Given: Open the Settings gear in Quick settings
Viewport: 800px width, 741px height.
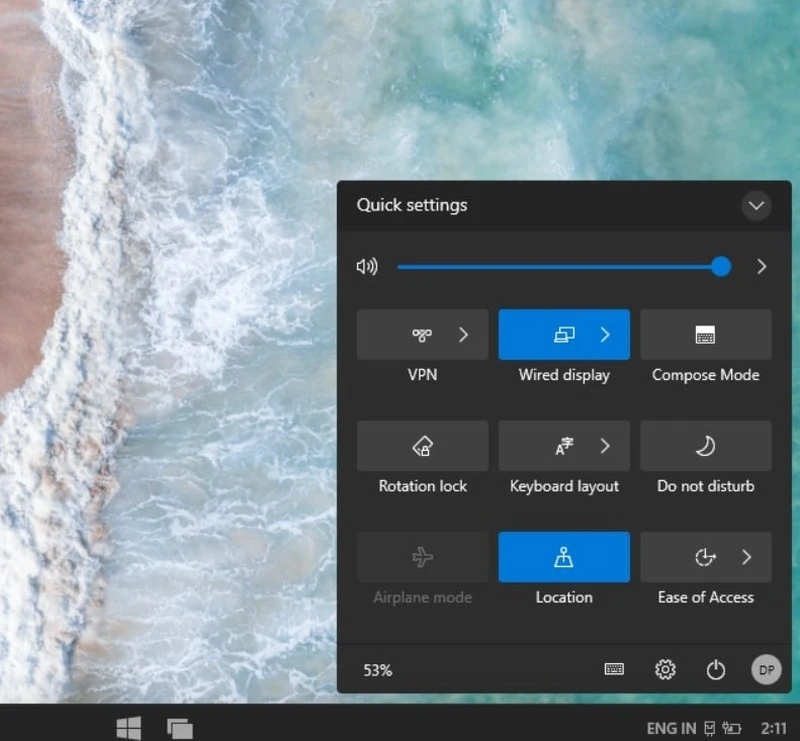Looking at the screenshot, I should [665, 670].
